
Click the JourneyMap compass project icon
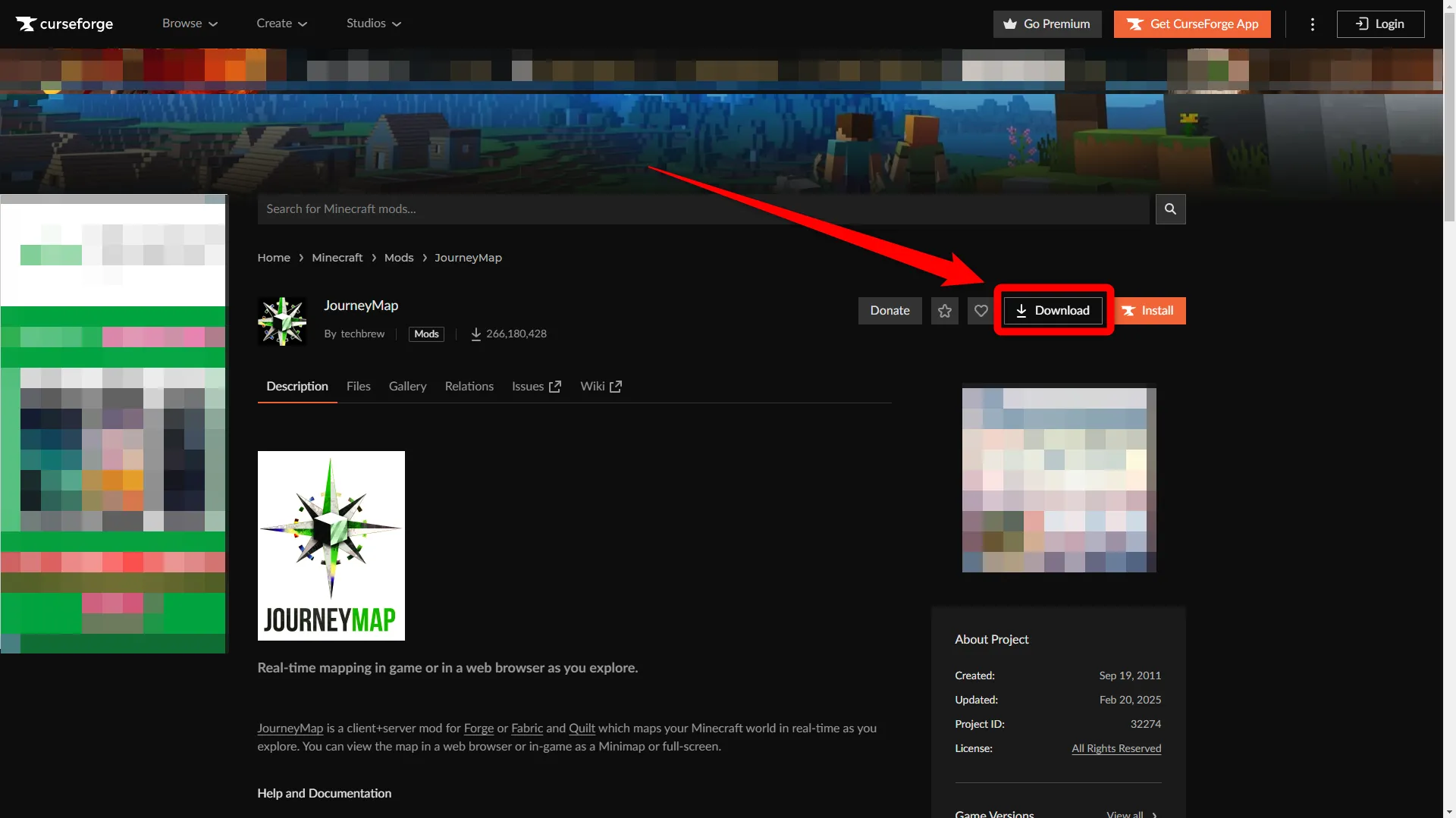pyautogui.click(x=282, y=321)
